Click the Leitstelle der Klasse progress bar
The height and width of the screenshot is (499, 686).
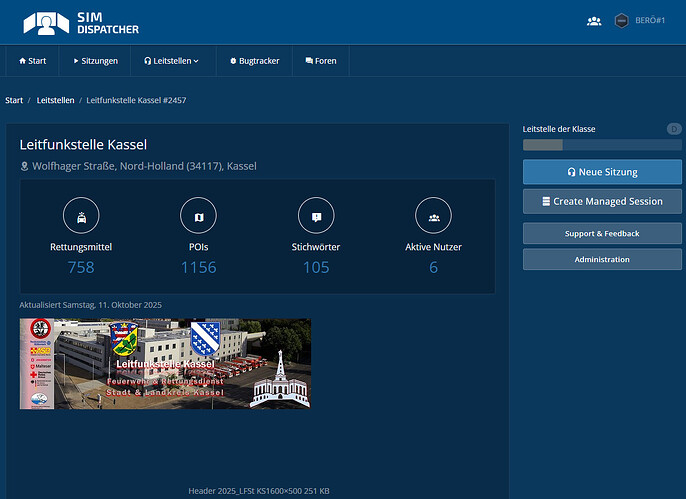coord(602,145)
